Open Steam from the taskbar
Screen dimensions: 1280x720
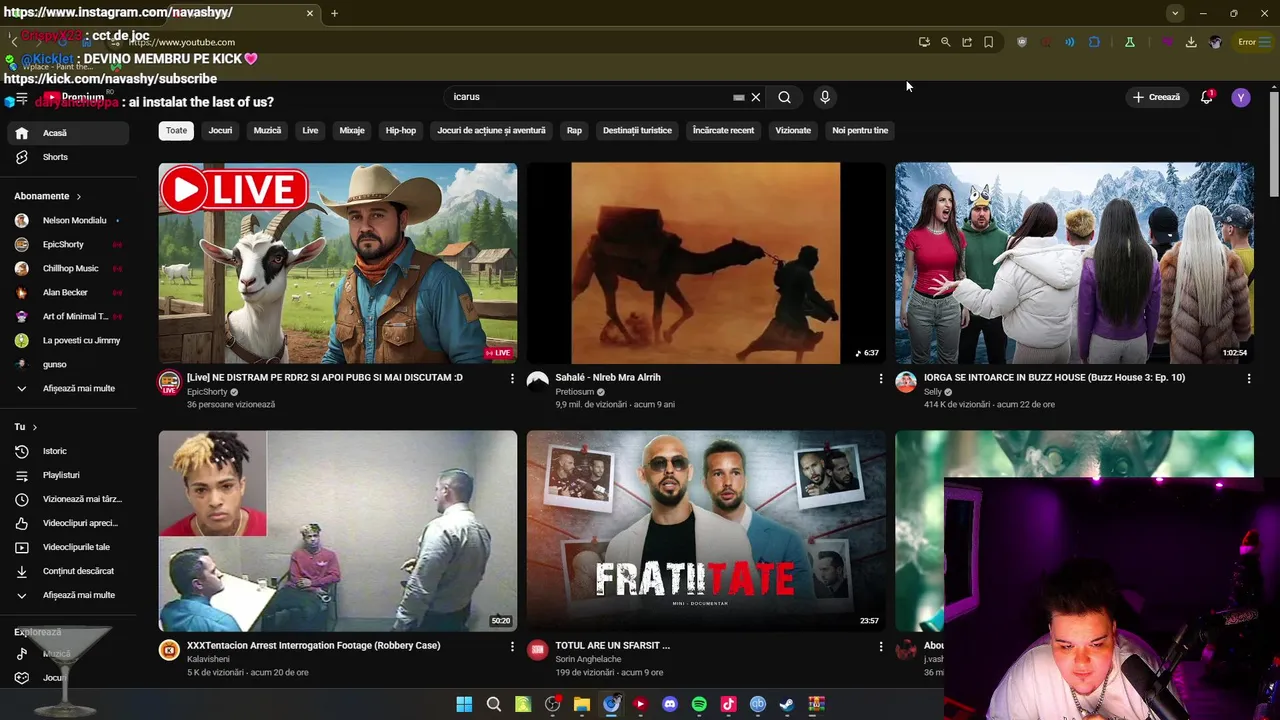tap(787, 704)
